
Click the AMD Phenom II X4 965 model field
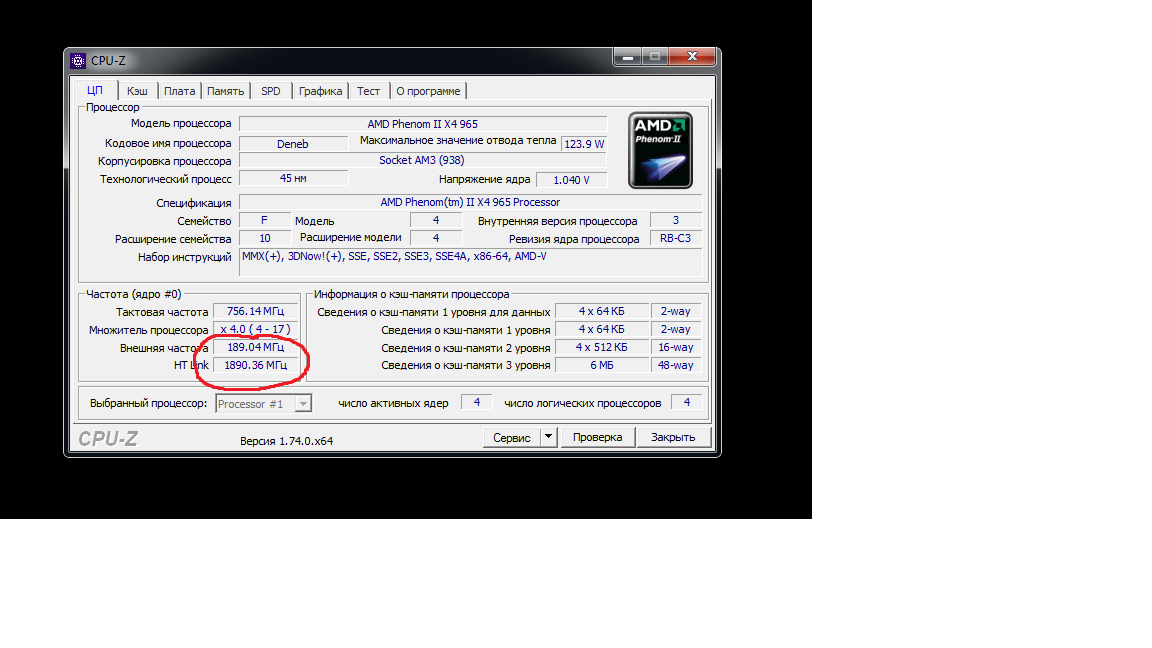coord(423,124)
